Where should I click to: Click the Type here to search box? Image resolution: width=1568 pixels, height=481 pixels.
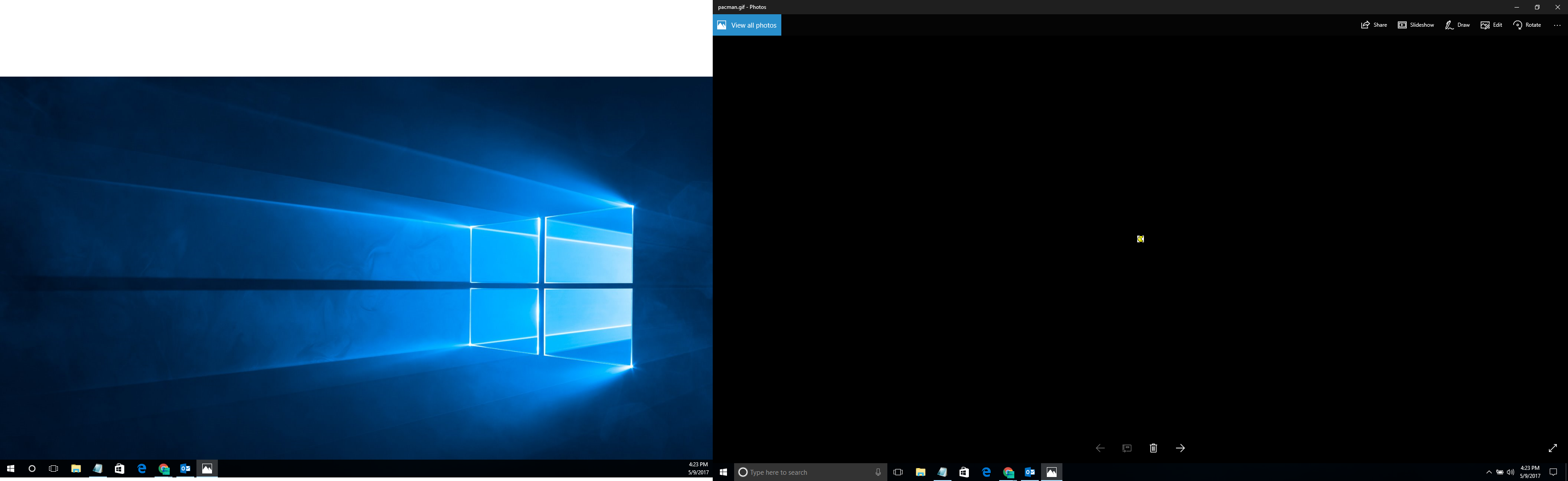(809, 472)
